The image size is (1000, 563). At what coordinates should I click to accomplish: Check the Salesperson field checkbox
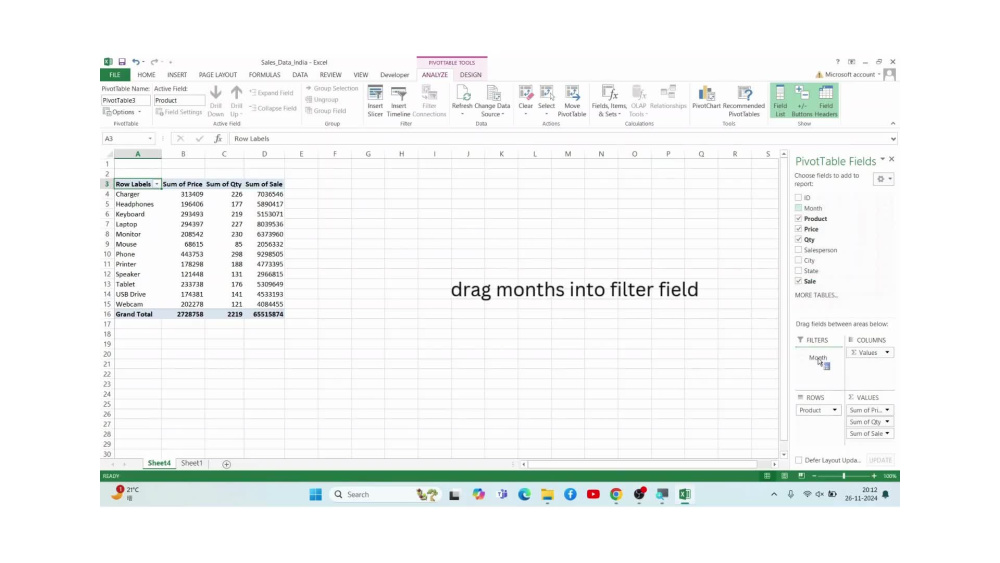798,250
